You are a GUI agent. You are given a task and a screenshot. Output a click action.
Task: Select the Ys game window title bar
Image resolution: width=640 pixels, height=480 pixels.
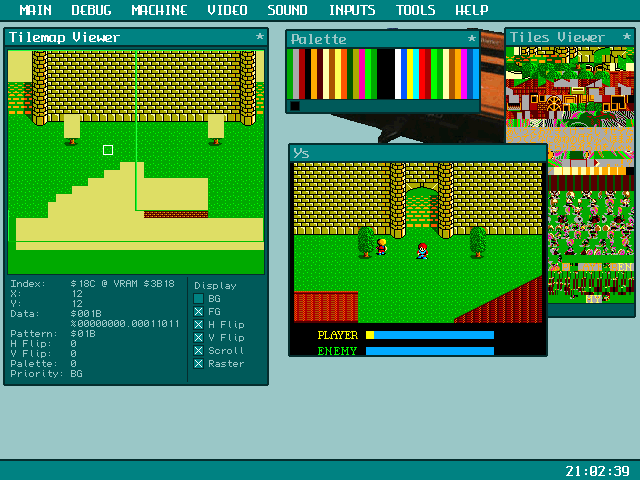pyautogui.click(x=418, y=153)
